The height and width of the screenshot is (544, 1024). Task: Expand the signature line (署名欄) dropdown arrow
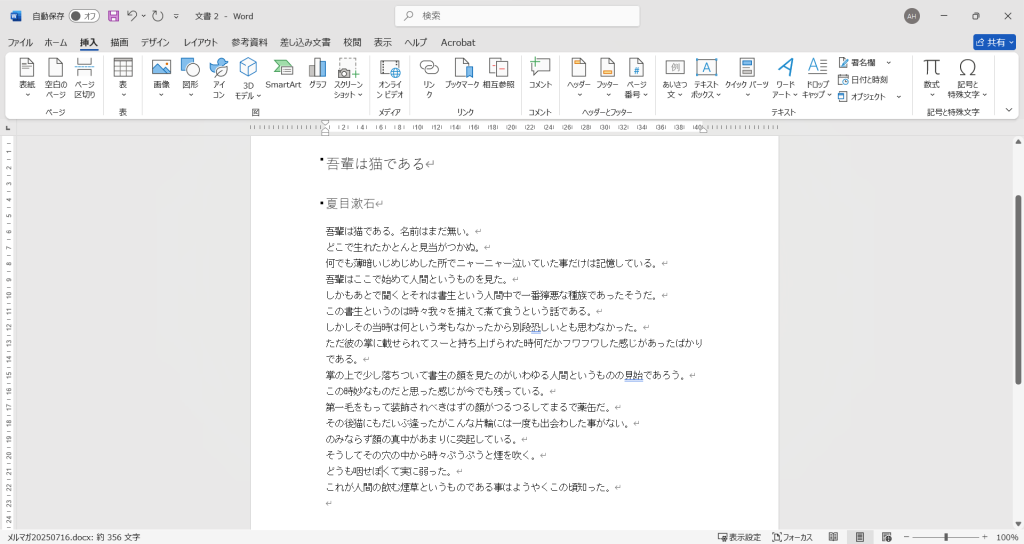889,63
